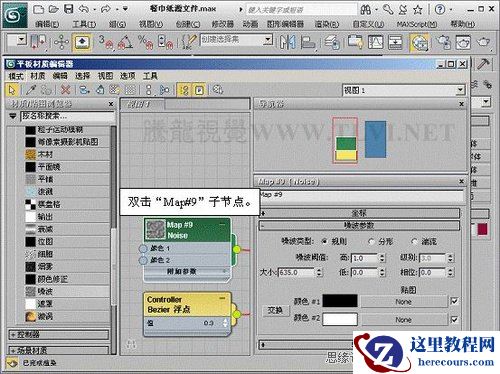The width and height of the screenshot is (500, 374).
Task: Open the MAXScript(M) main menu
Action: pyautogui.click(x=417, y=24)
